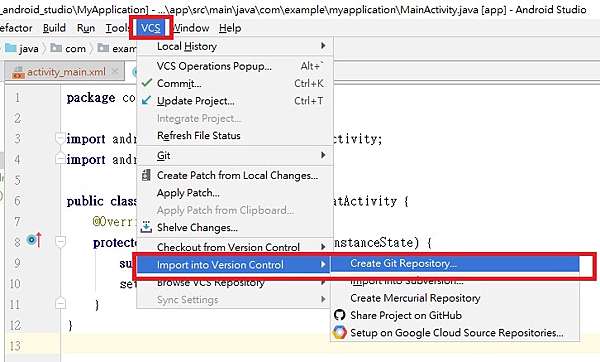Click the green Commit checkmark icon
The width and height of the screenshot is (600, 362).
[147, 83]
